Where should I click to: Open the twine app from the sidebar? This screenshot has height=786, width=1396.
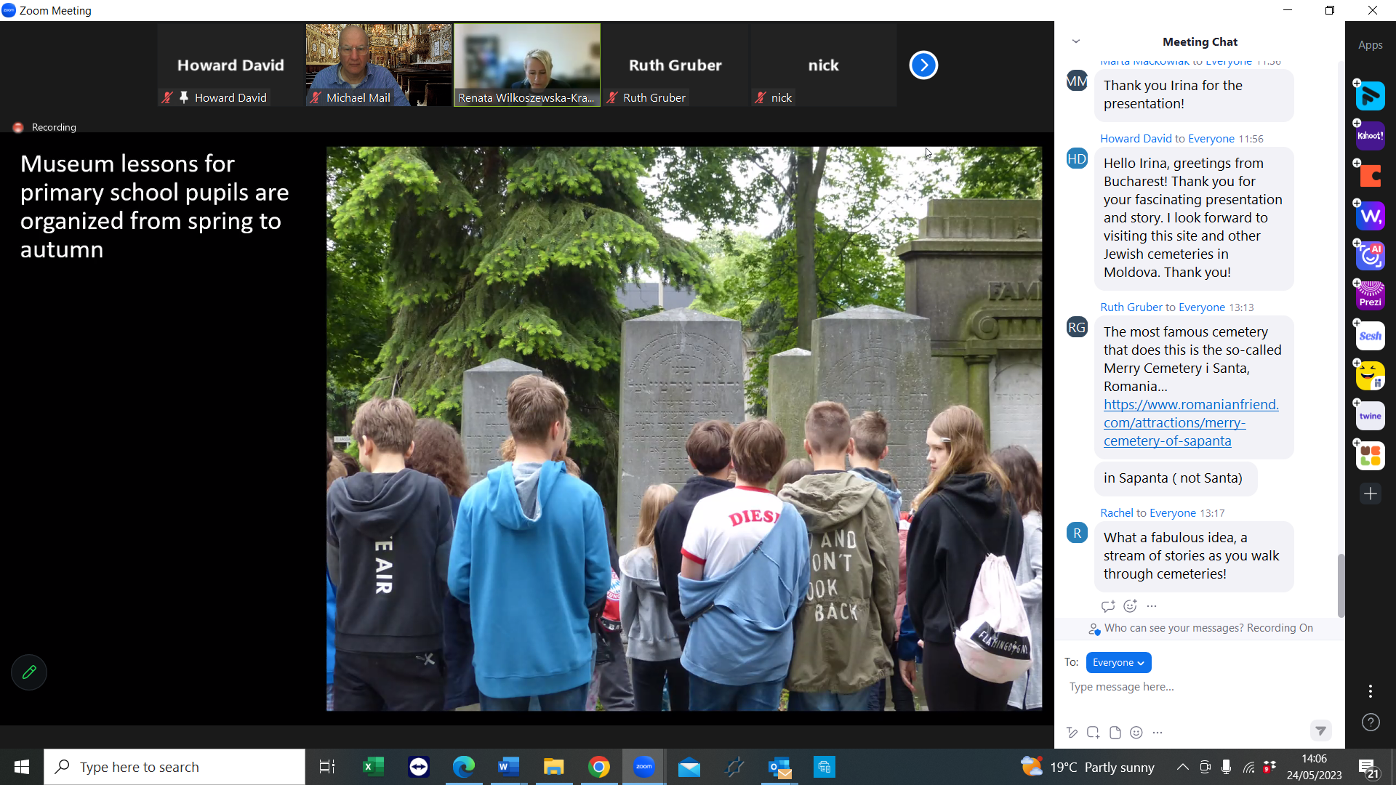[x=1369, y=415]
